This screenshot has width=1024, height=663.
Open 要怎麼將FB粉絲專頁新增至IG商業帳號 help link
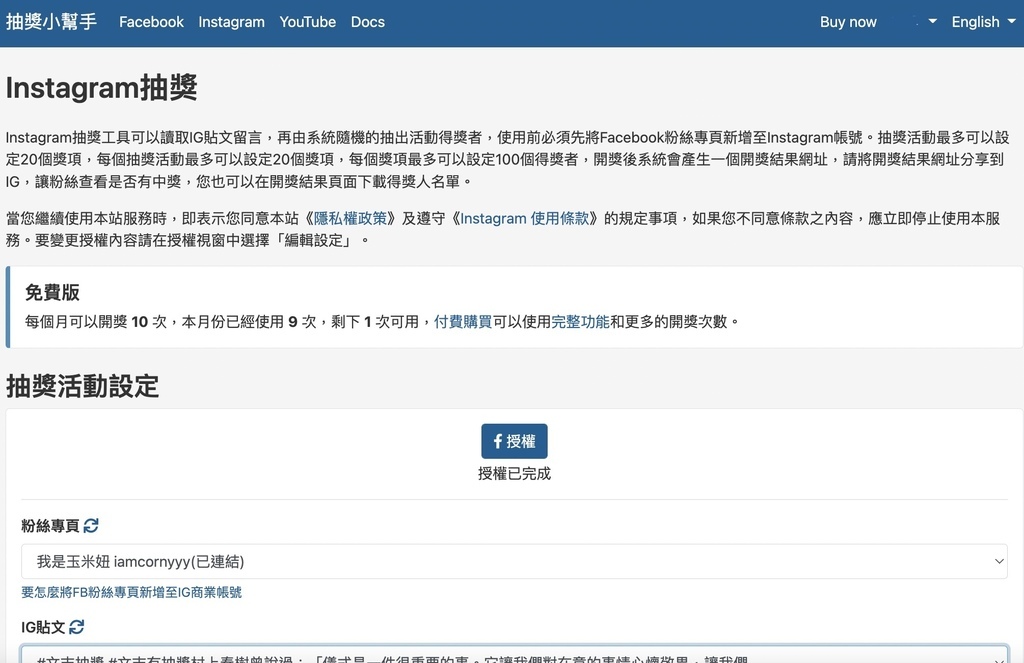click(x=131, y=592)
